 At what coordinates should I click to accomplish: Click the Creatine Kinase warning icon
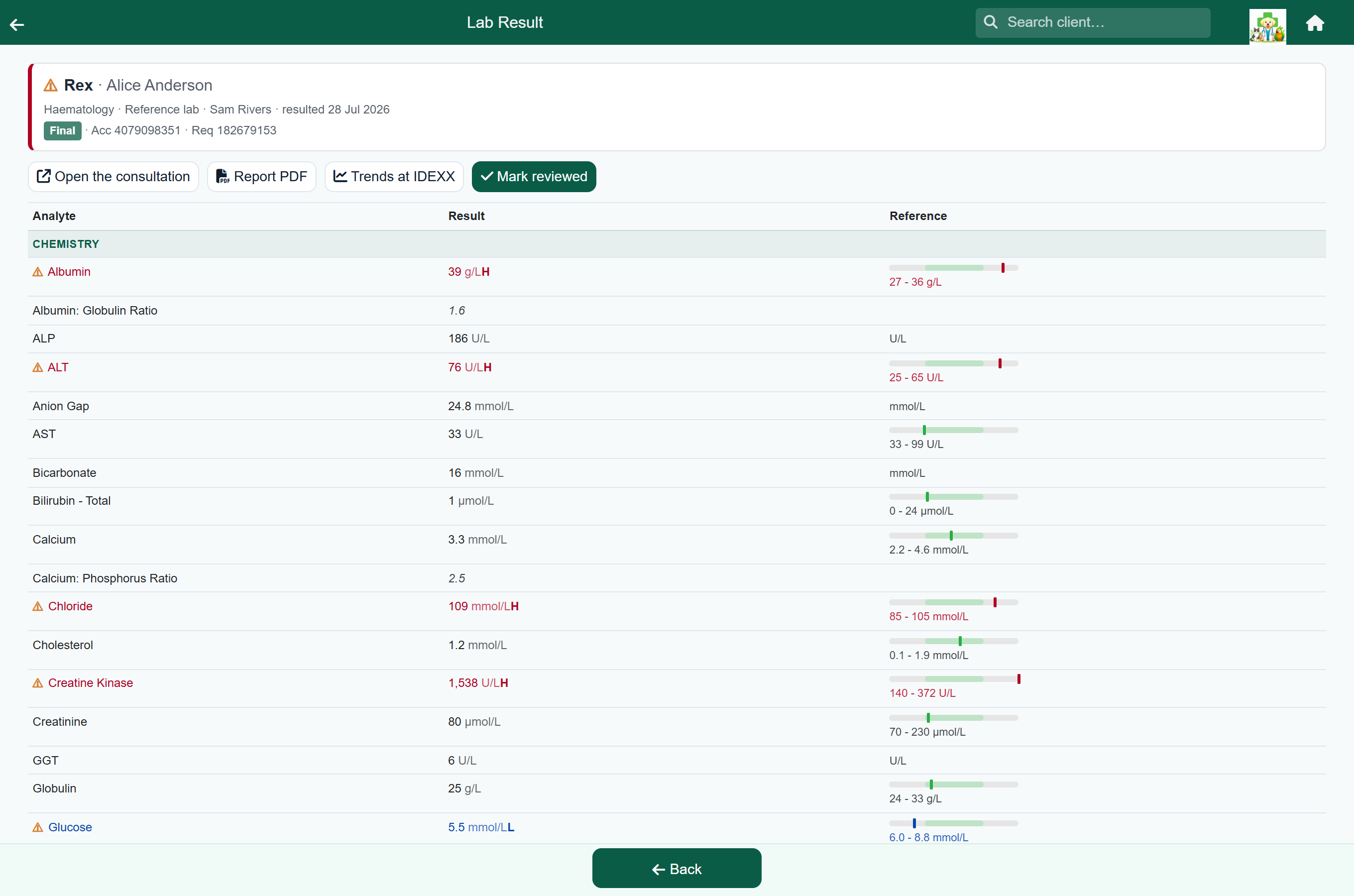point(38,683)
